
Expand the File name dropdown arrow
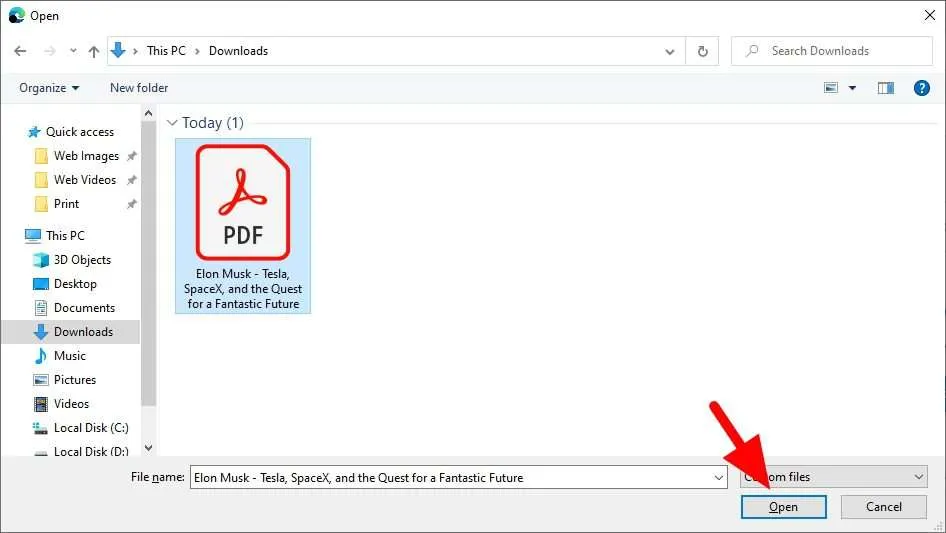click(719, 477)
